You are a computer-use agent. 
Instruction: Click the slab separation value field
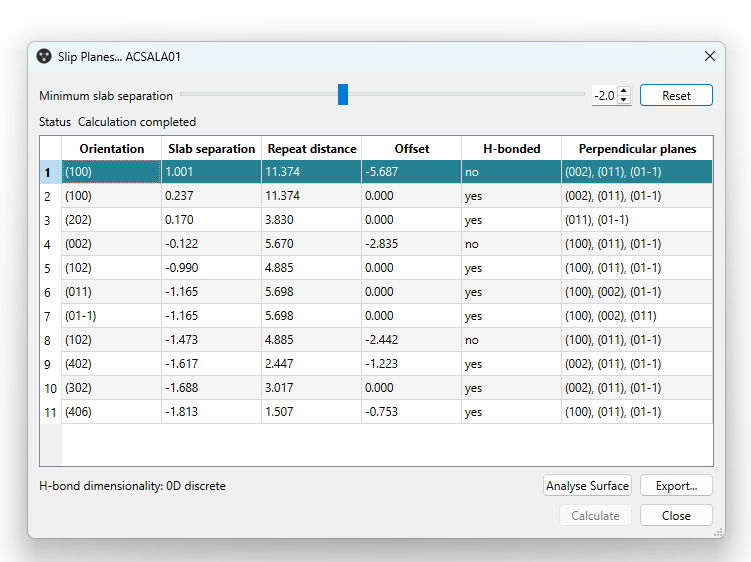pos(604,96)
